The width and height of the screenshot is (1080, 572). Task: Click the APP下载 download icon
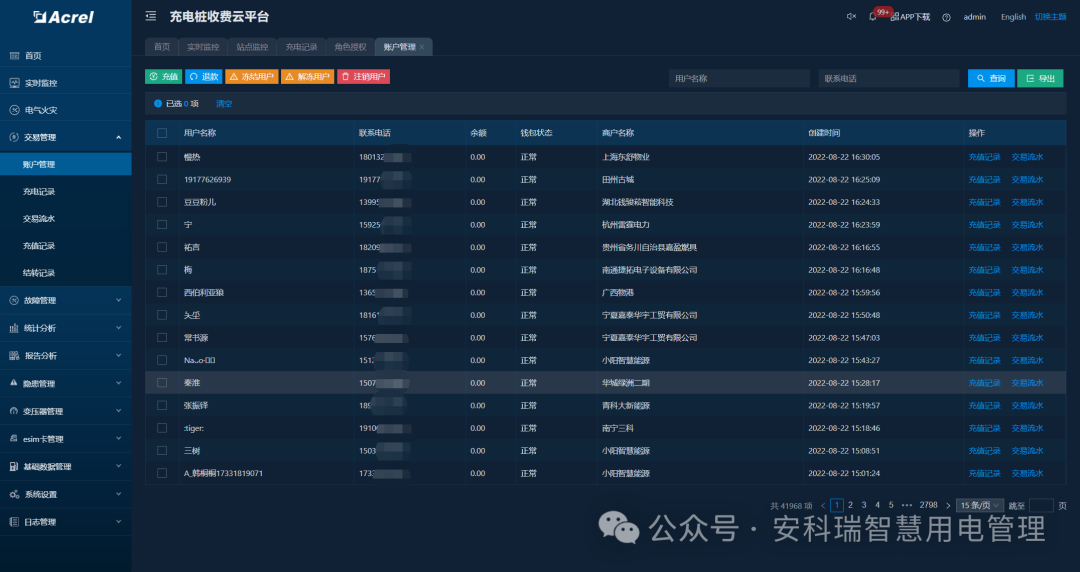[x=895, y=17]
